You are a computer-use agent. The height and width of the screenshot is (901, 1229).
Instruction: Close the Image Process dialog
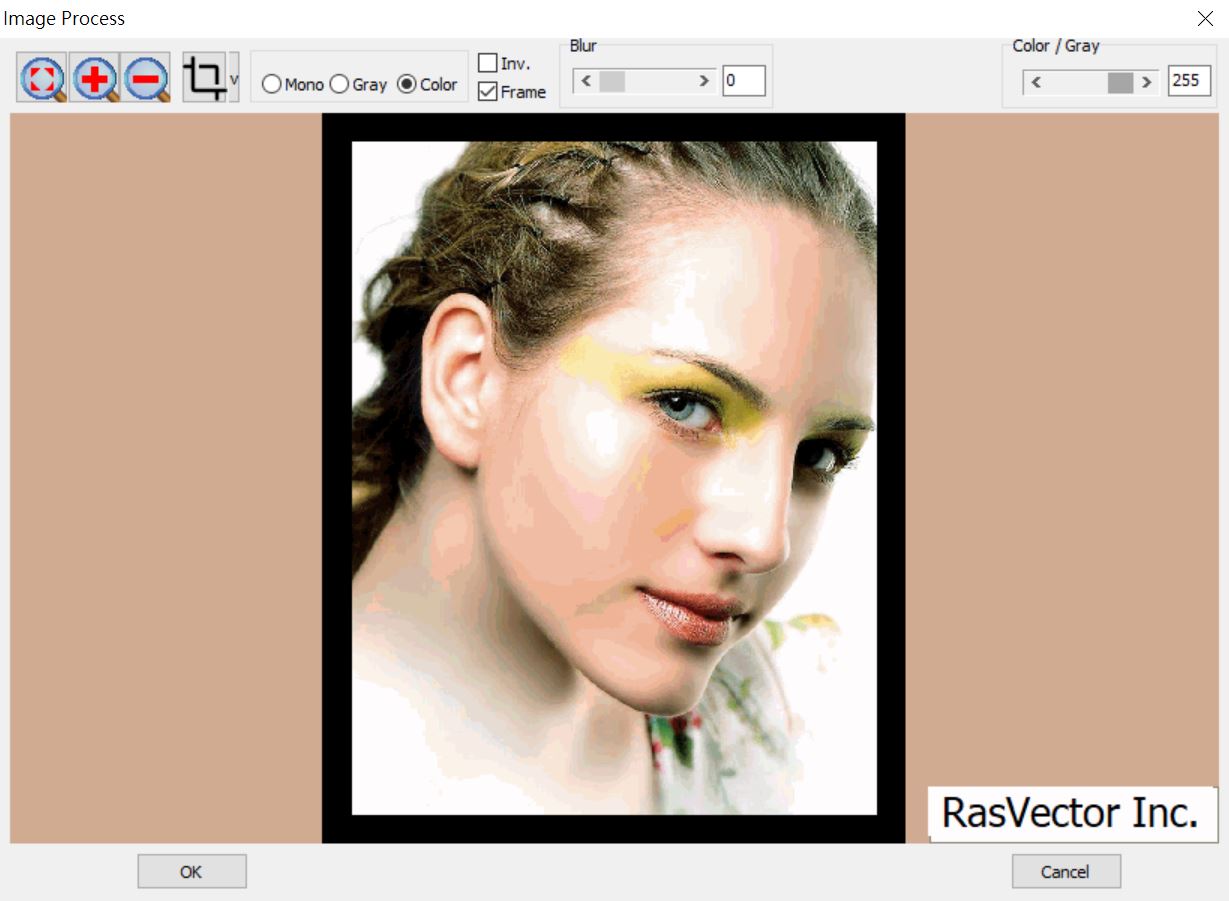click(1205, 18)
